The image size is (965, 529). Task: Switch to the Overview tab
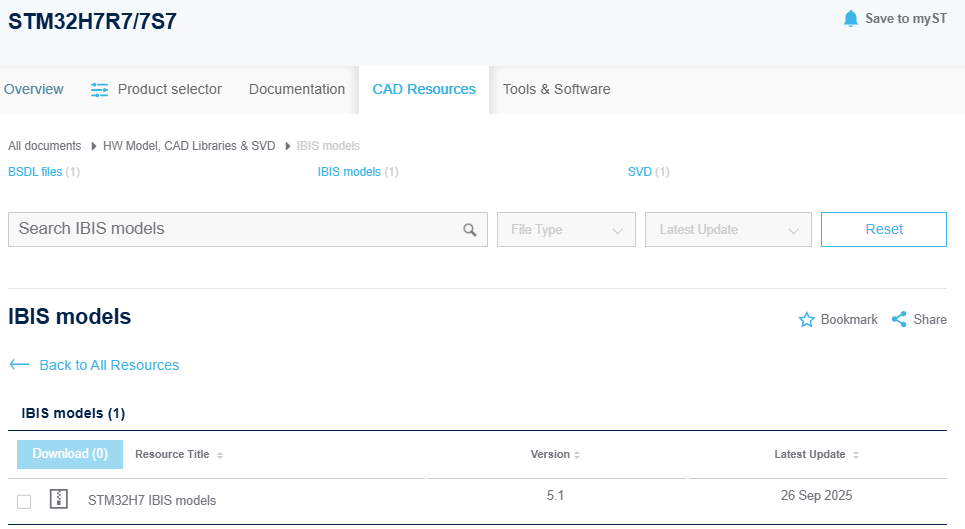(x=33, y=89)
